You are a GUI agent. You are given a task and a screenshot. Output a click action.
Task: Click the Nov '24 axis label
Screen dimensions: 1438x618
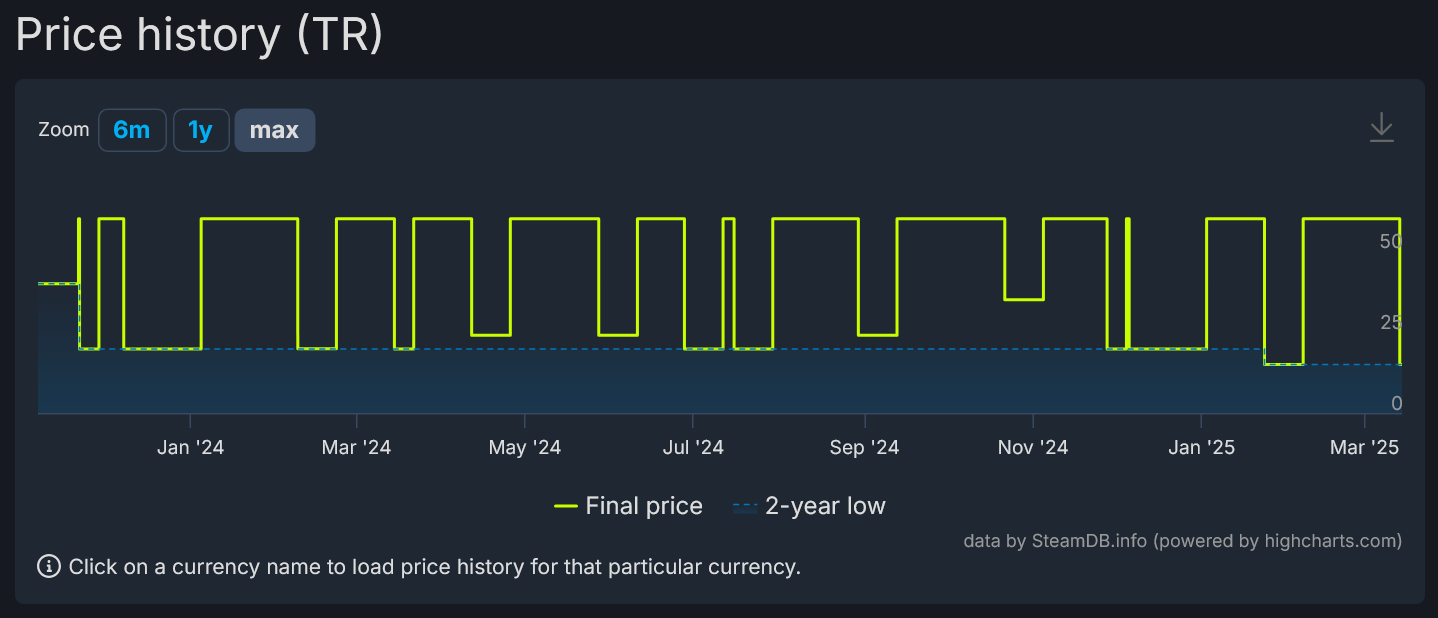click(x=1032, y=447)
